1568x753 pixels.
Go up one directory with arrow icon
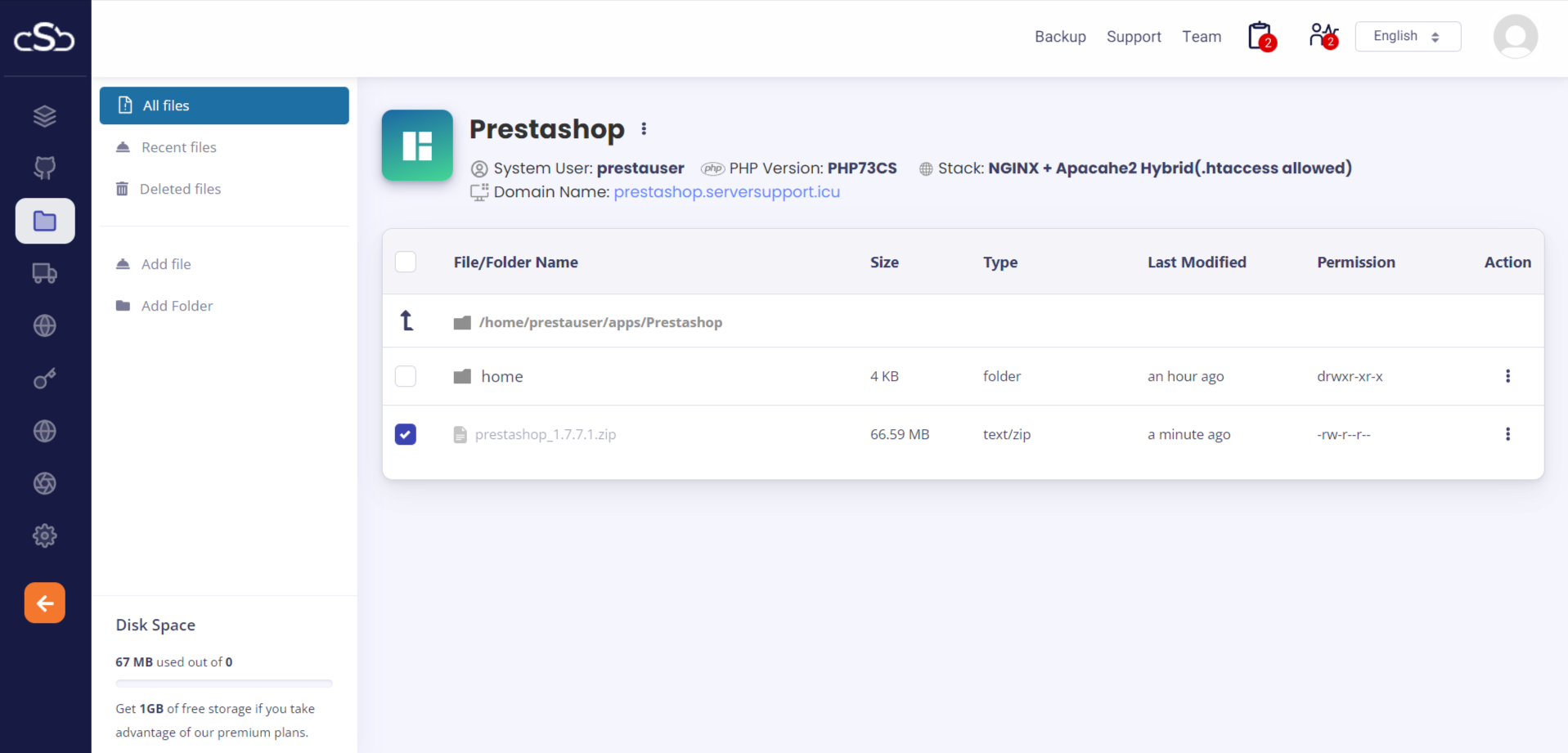click(407, 321)
